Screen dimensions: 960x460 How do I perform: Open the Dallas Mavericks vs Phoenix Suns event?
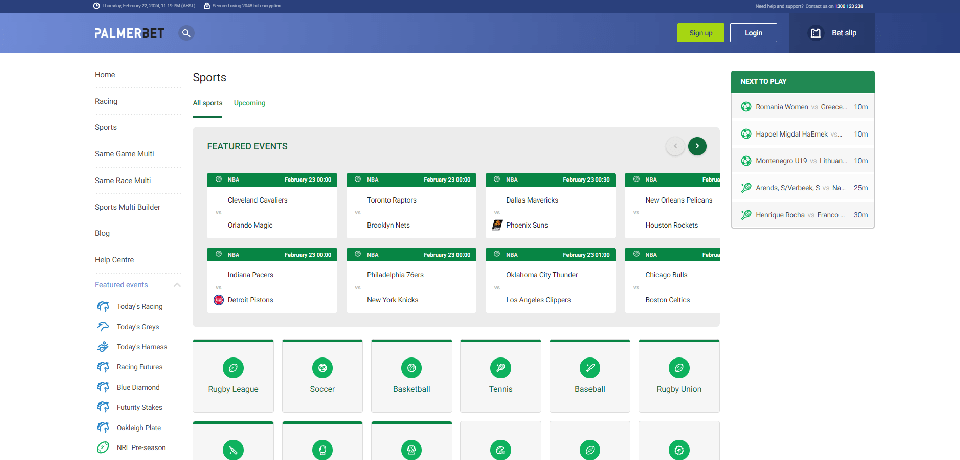(x=548, y=212)
